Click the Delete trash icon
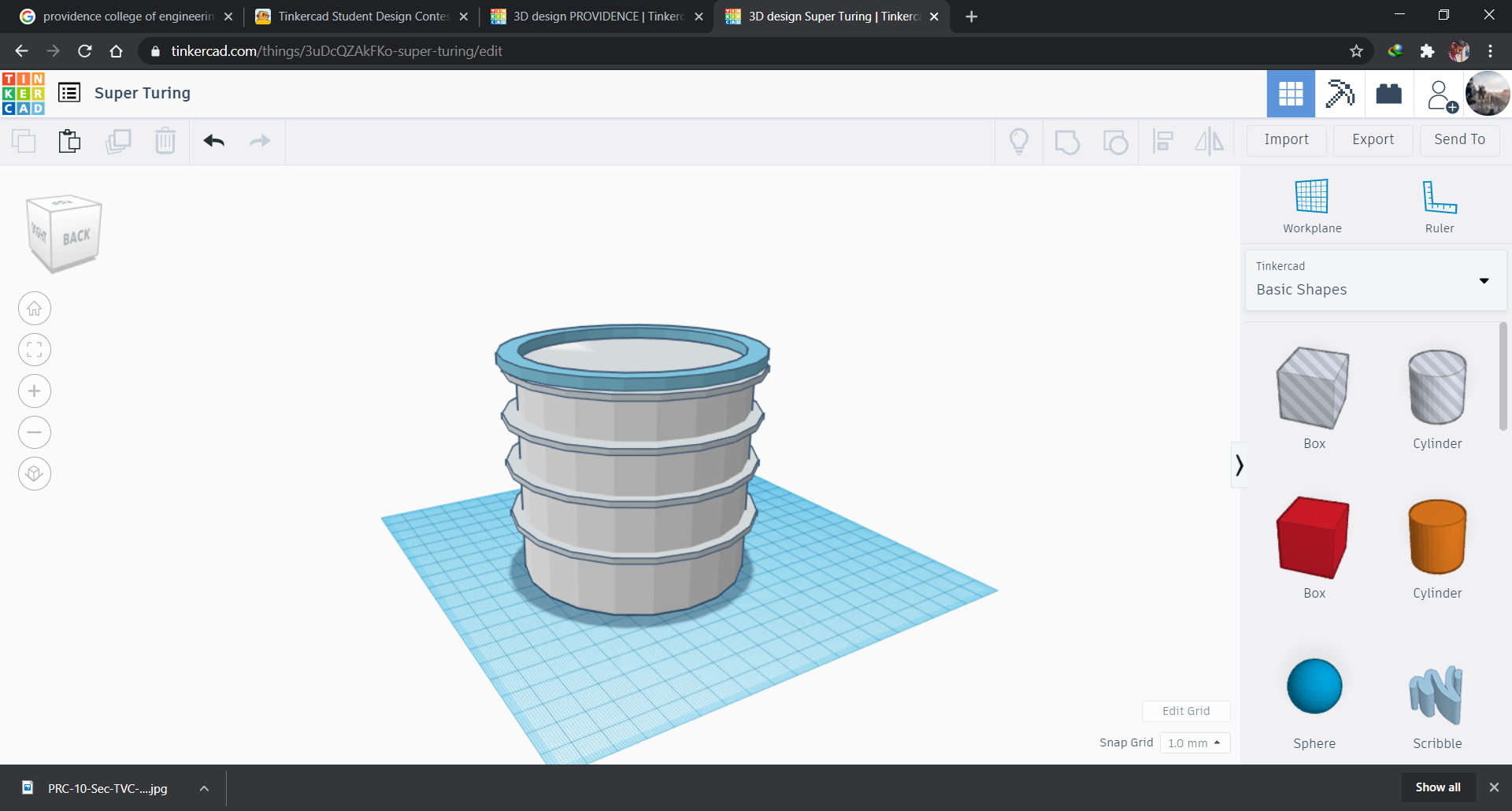Screen dimensions: 1512x811 pos(165,141)
